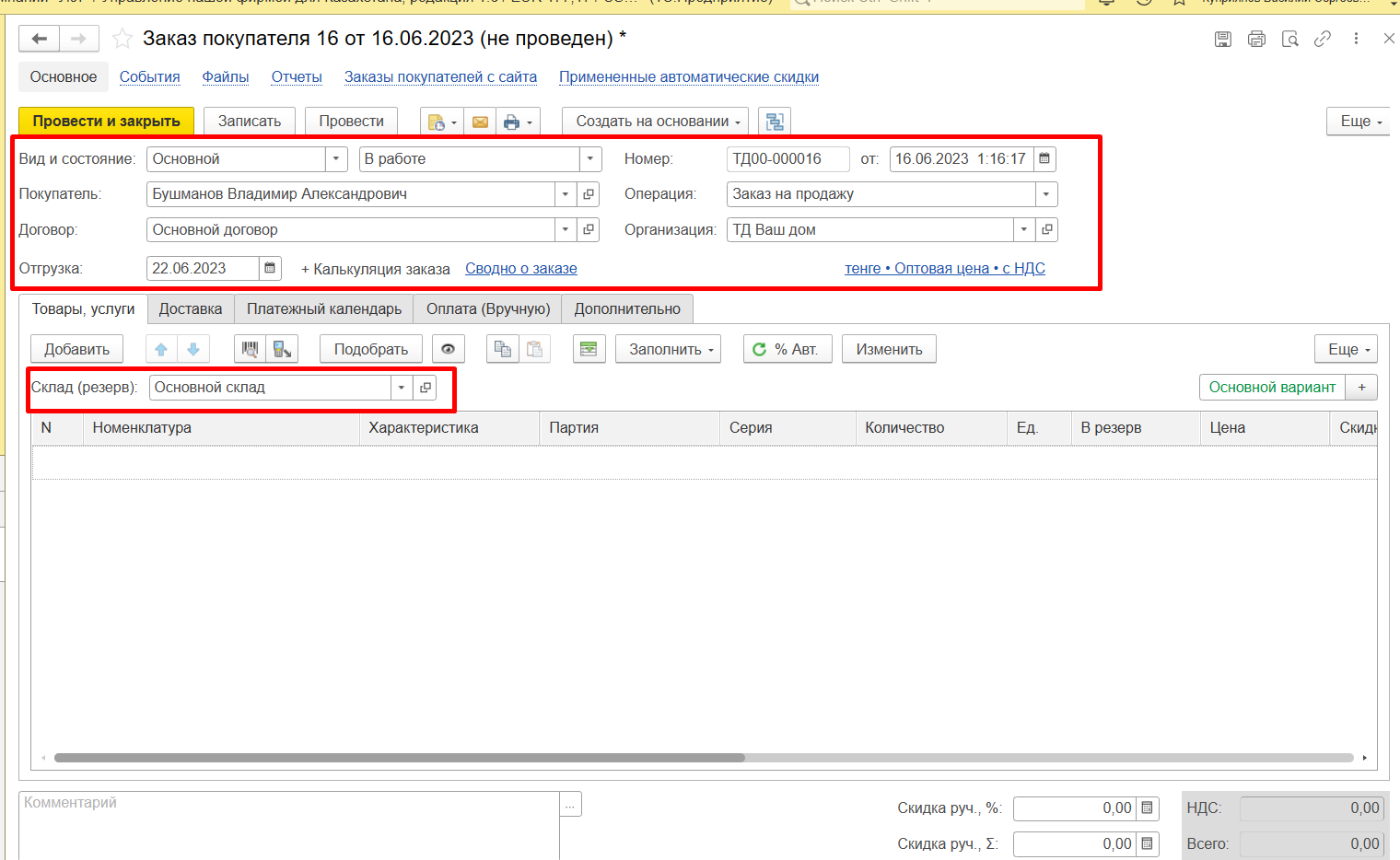Click the envelope email icon in toolbar

coord(480,122)
